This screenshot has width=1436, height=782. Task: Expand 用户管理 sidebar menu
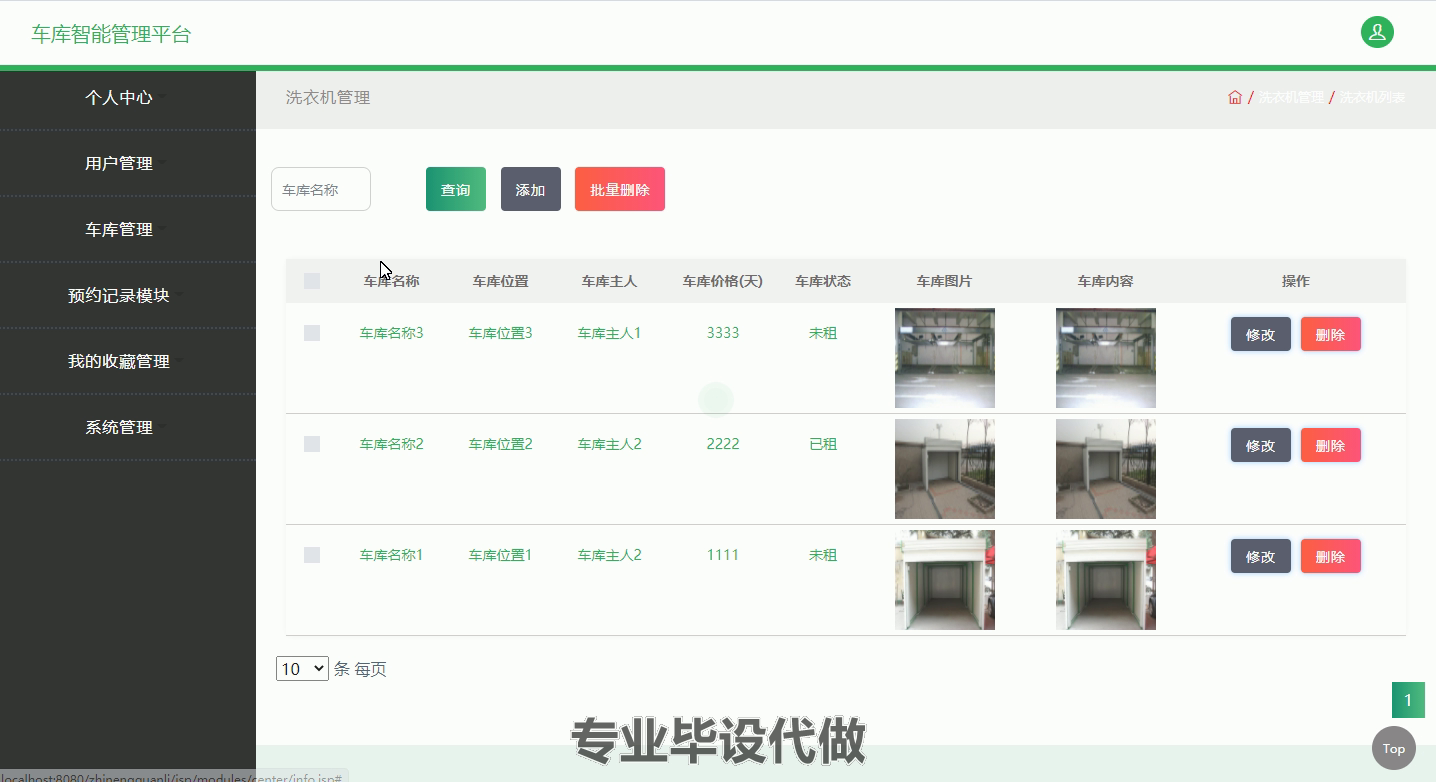click(128, 164)
